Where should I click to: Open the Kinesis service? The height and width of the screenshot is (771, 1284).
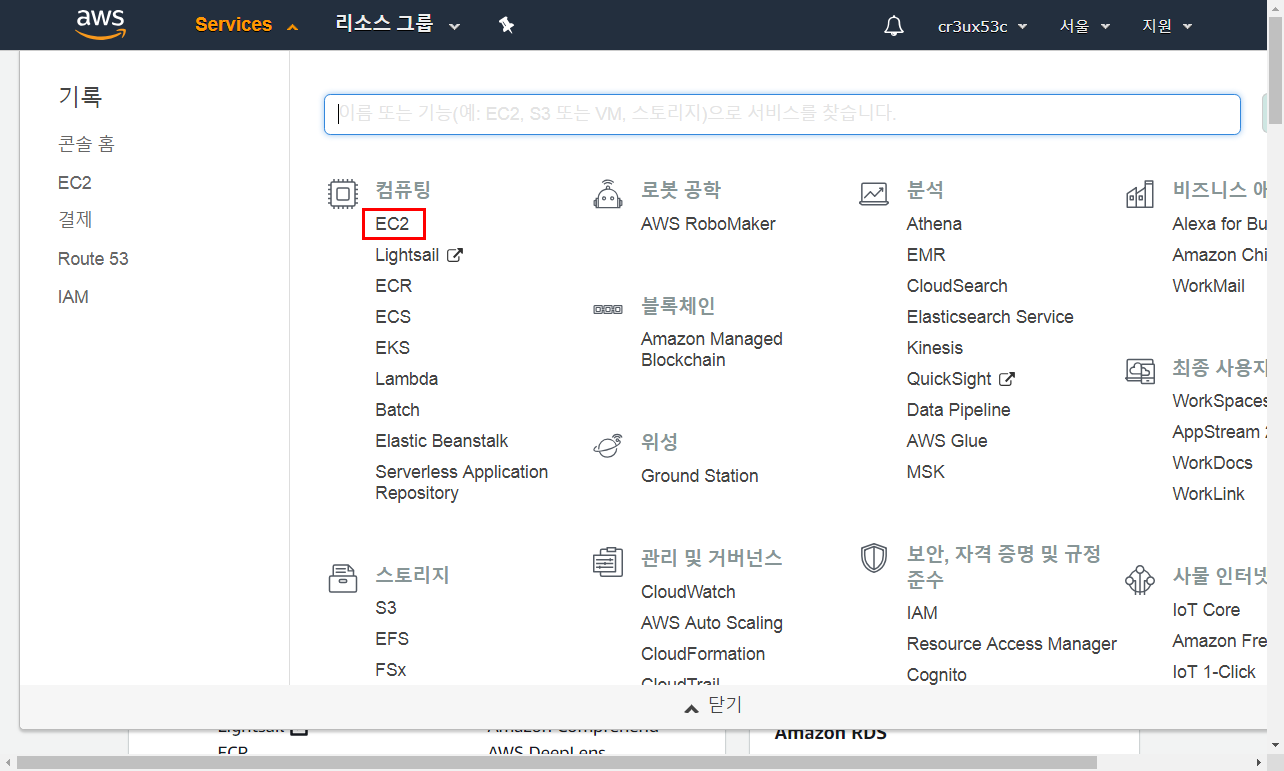[x=935, y=348]
